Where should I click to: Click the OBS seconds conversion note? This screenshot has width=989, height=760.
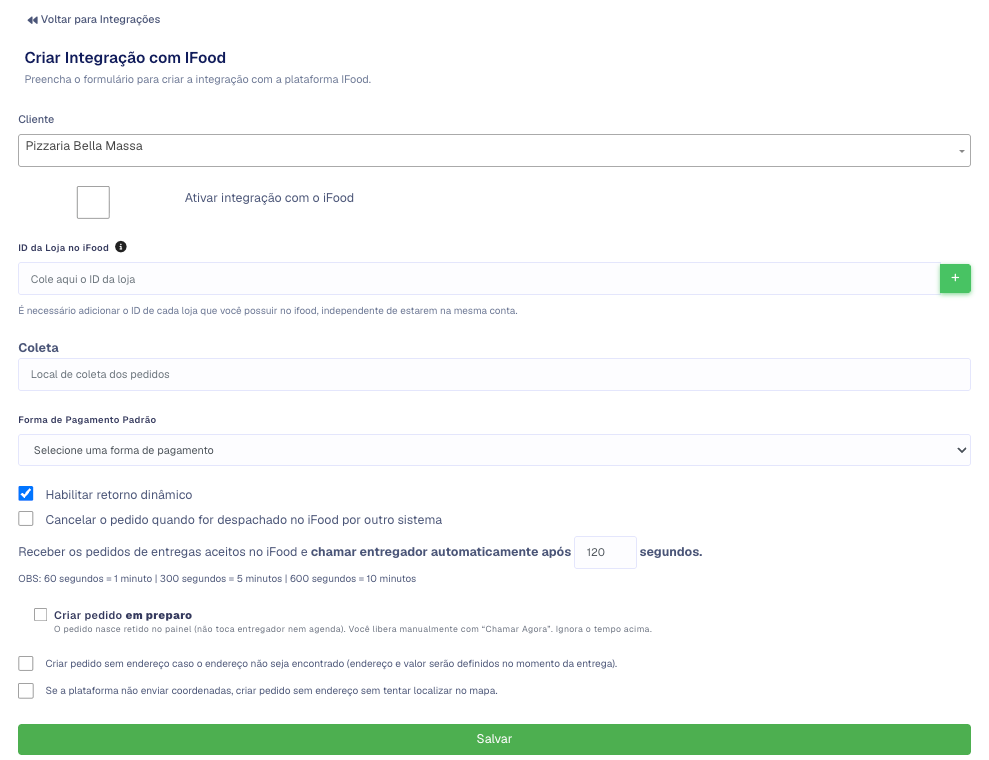(x=217, y=579)
